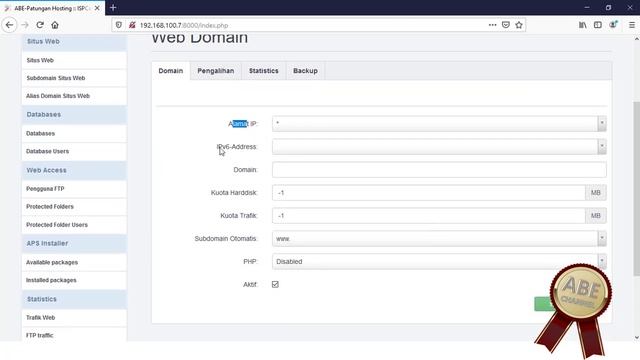This screenshot has width=640, height=360.
Task: Open the tracking protection shield icon
Action: [119, 25]
